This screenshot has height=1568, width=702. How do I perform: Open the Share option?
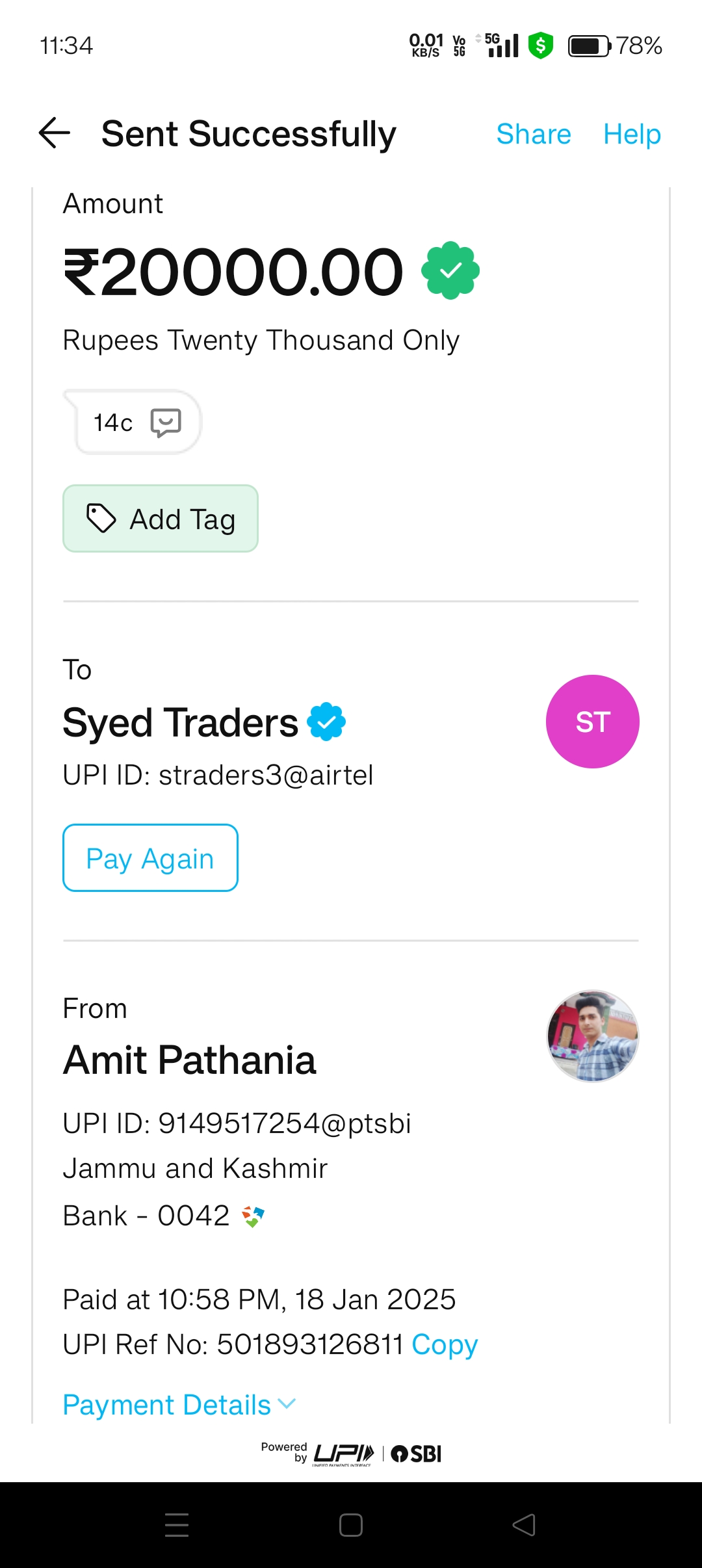click(533, 134)
